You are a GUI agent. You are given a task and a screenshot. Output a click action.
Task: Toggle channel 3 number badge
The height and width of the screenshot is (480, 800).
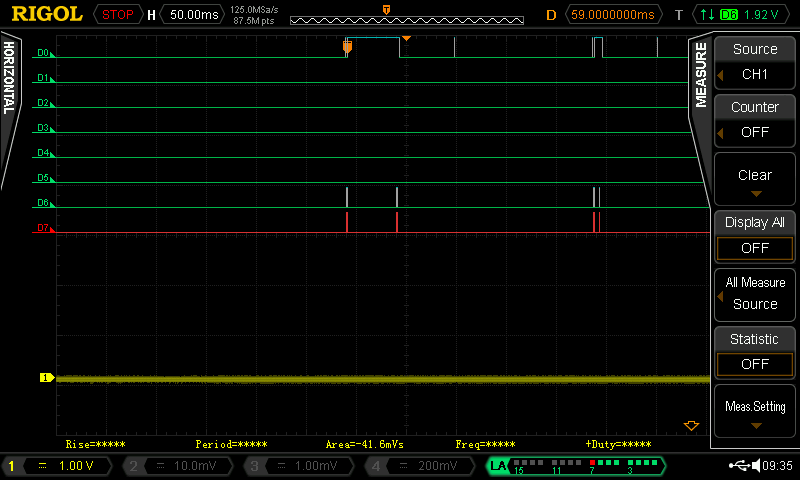click(254, 466)
